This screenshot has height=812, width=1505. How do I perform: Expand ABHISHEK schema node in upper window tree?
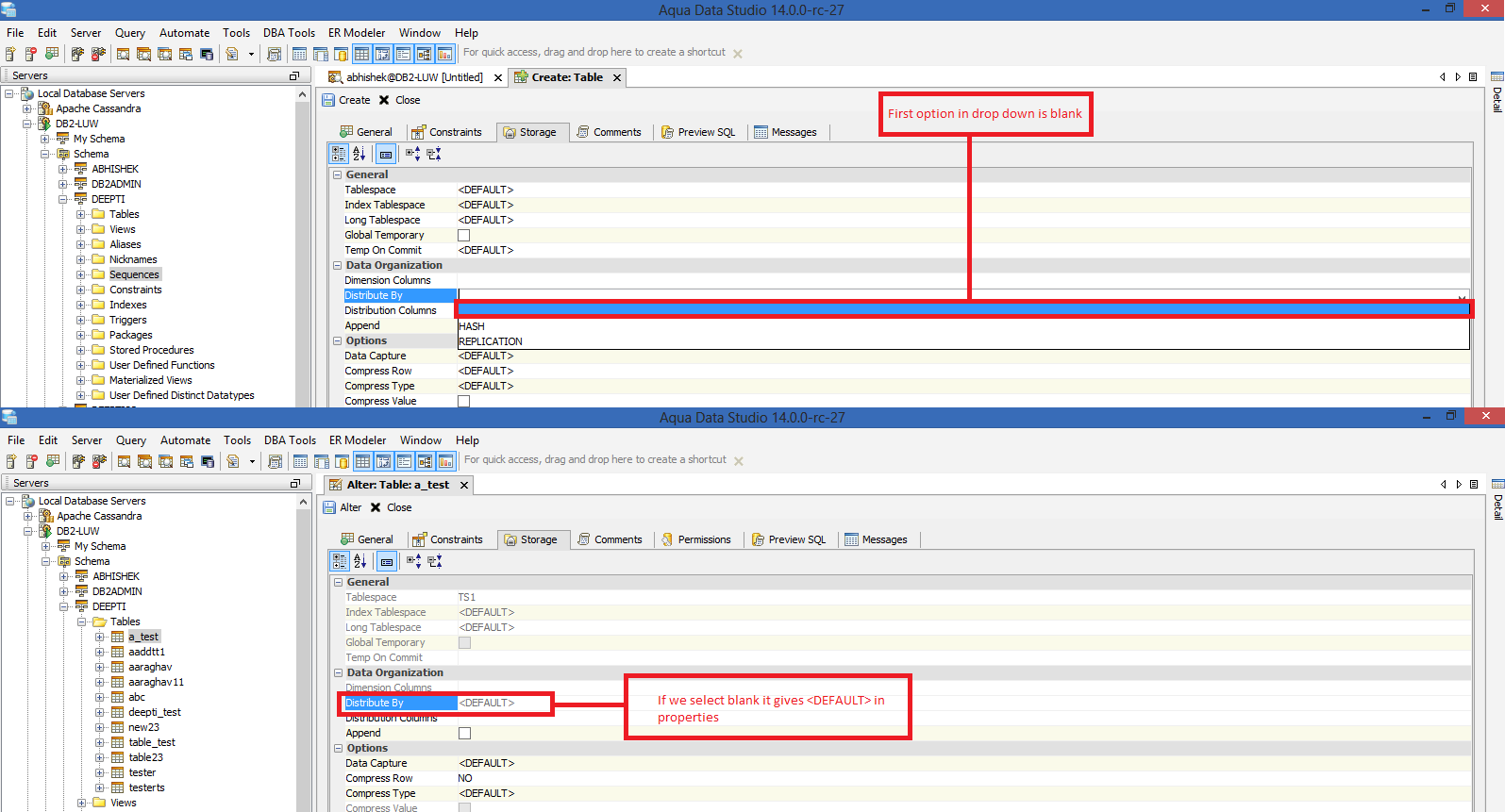(x=63, y=170)
